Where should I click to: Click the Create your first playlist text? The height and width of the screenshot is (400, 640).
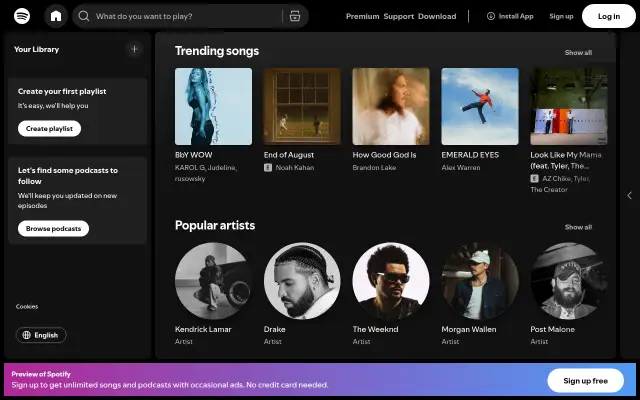[62, 91]
